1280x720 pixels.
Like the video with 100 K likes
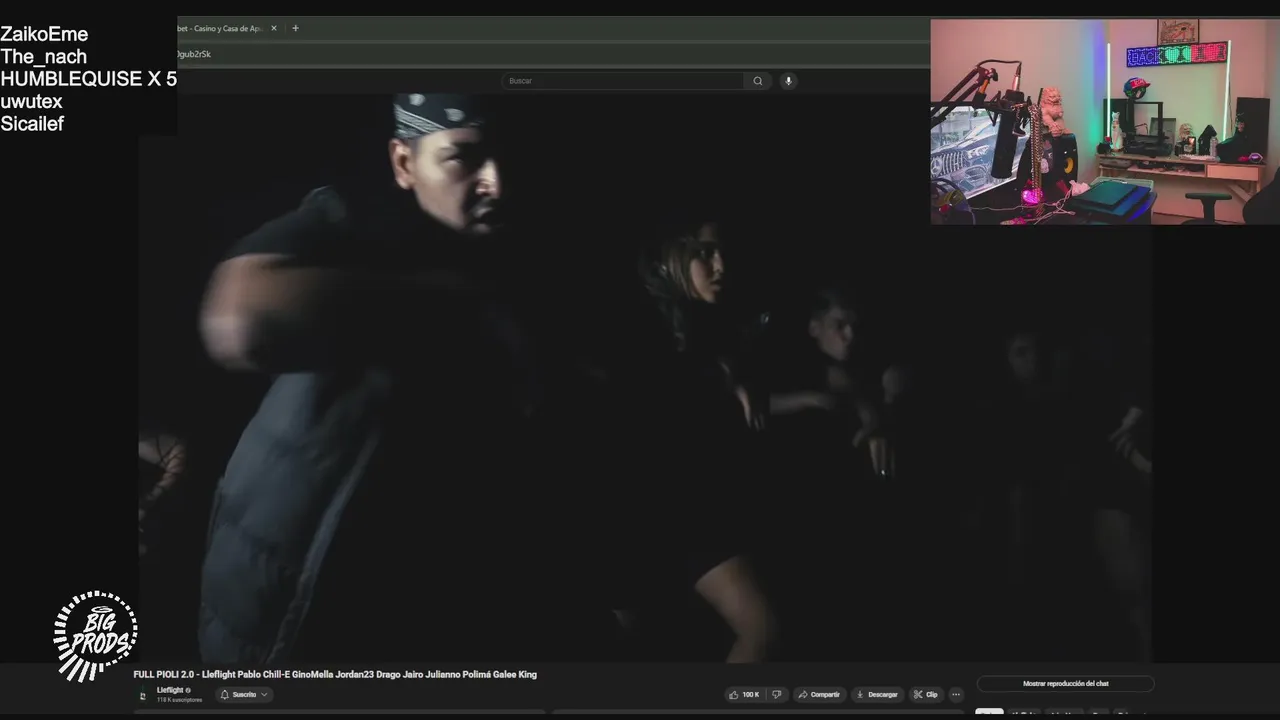pyautogui.click(x=744, y=694)
